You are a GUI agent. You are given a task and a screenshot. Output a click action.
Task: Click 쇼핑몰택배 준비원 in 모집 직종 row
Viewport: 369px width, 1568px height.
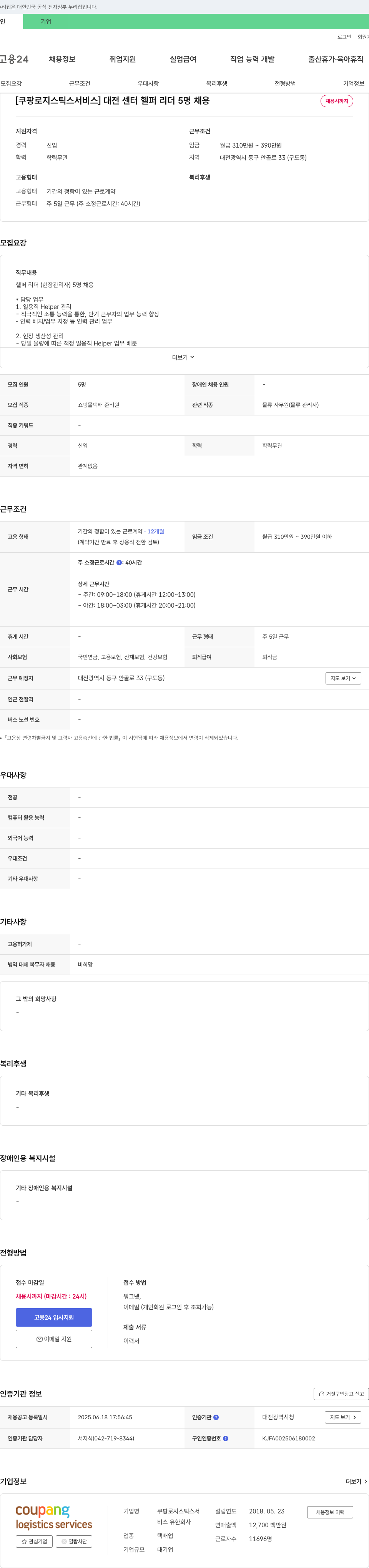(98, 405)
